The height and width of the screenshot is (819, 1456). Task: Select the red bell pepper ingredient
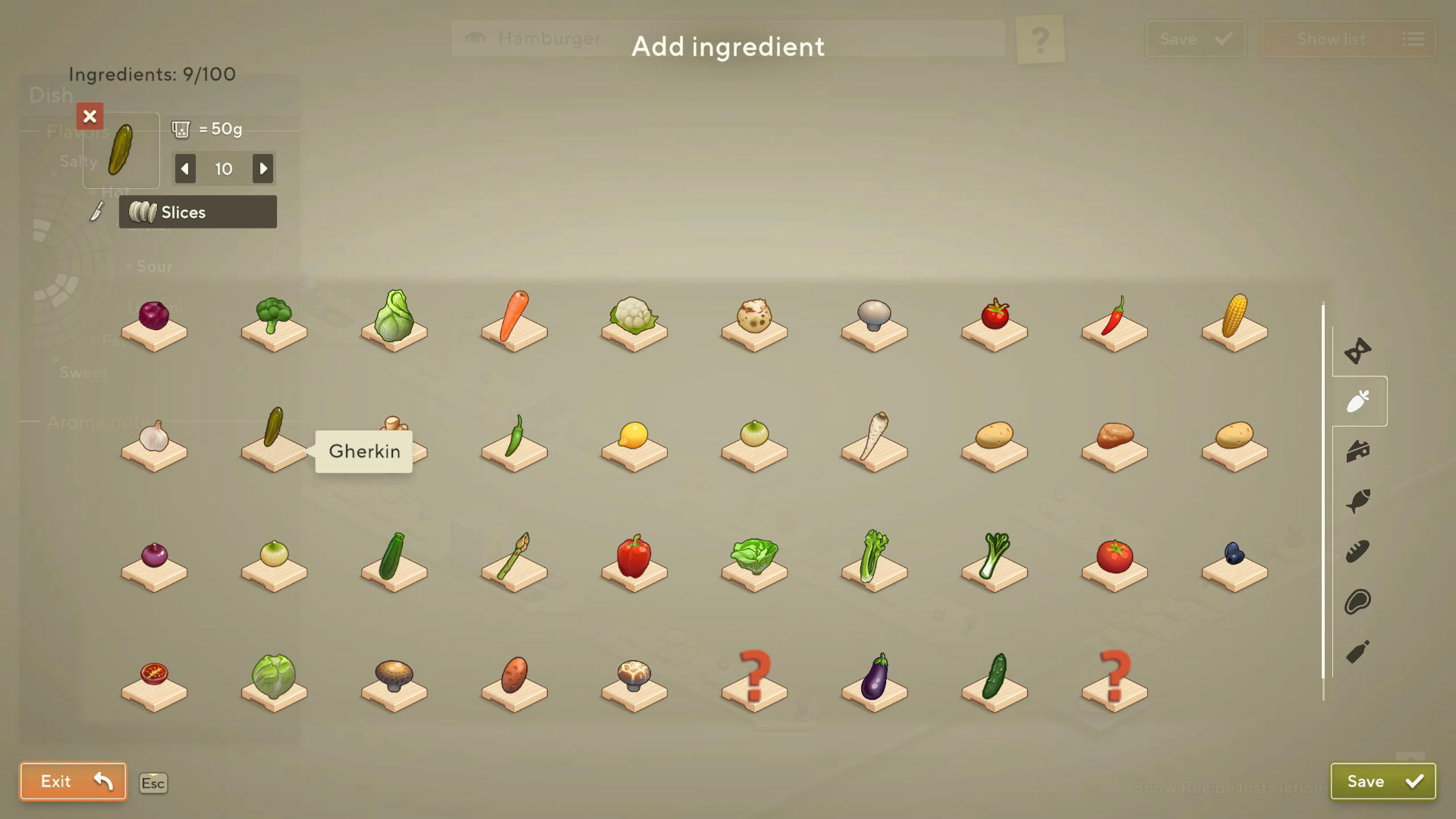tap(634, 562)
